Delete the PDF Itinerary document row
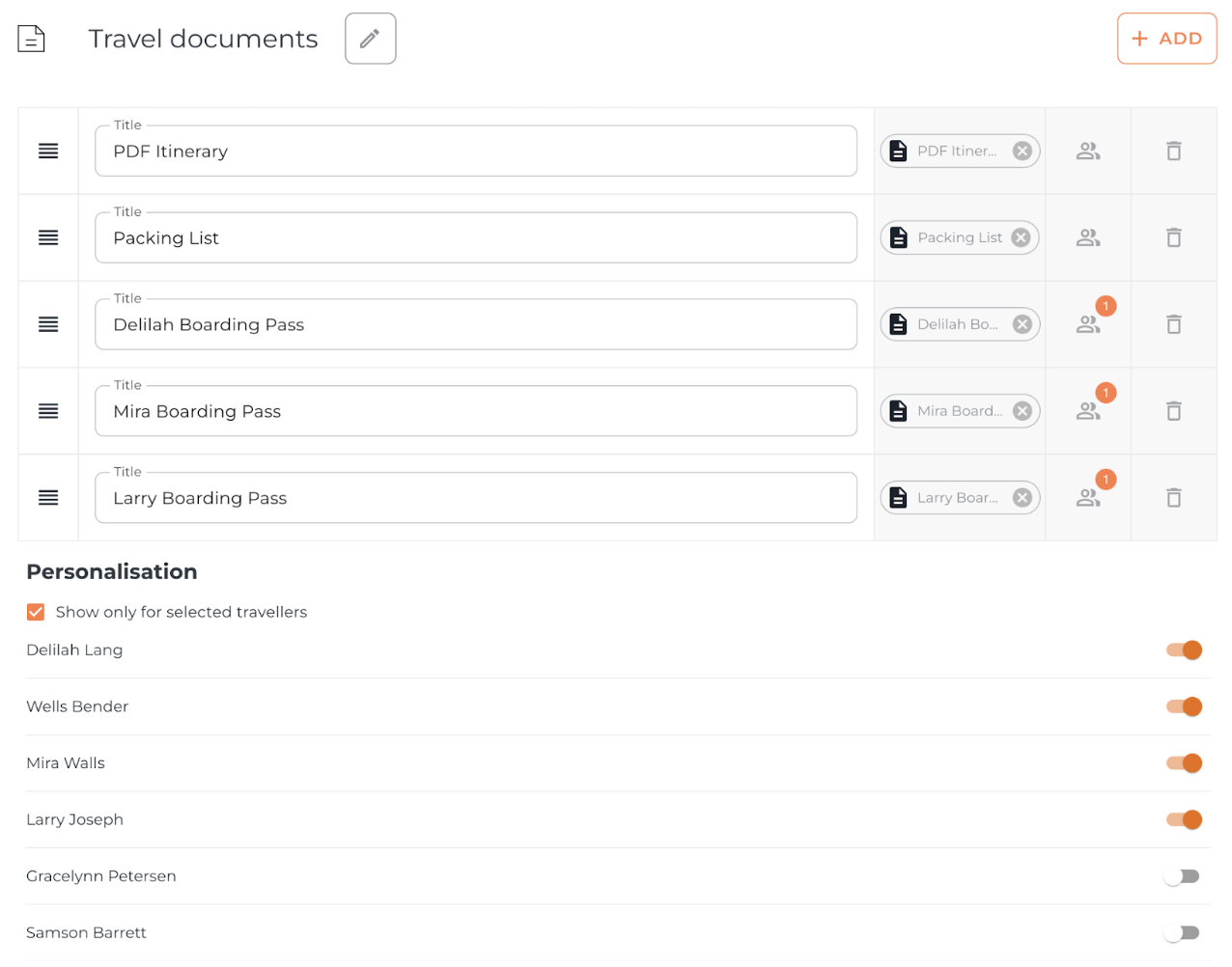Screen dimensions: 1232x967 [x=1173, y=152]
